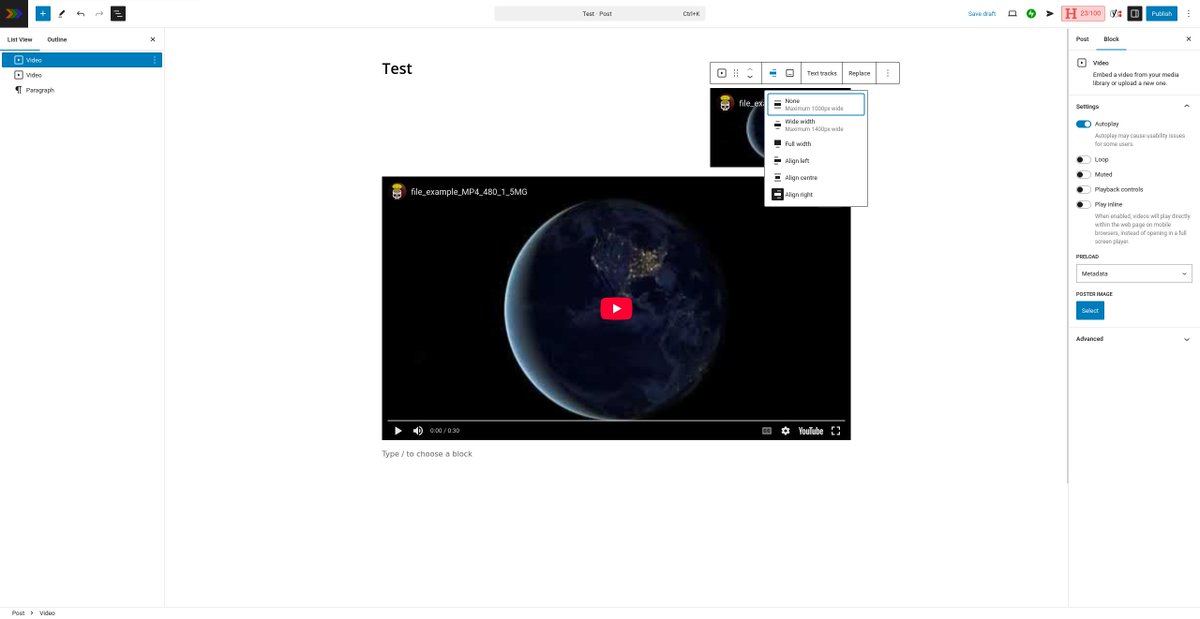The image size is (1200, 619).
Task: Switch to the Outline tab
Action: point(57,39)
